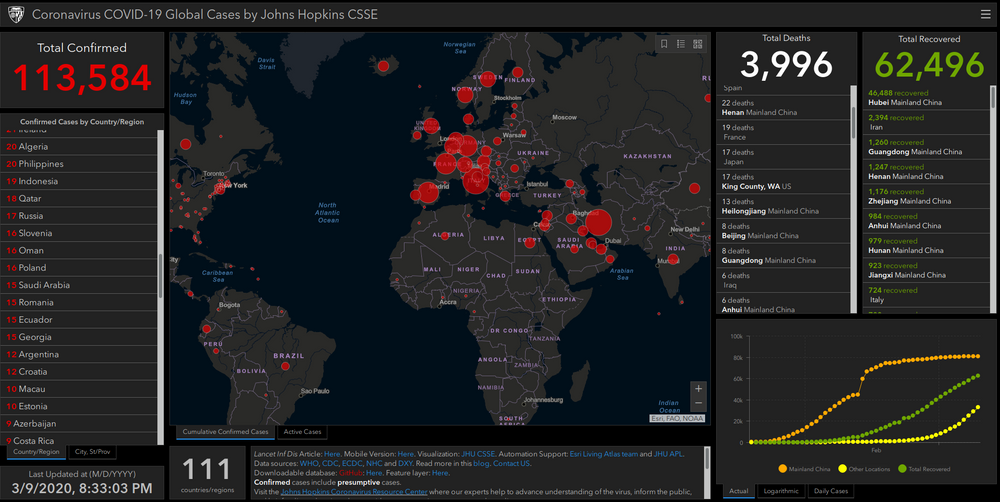
Task: Open the basemap gallery grid icon
Action: coord(696,43)
